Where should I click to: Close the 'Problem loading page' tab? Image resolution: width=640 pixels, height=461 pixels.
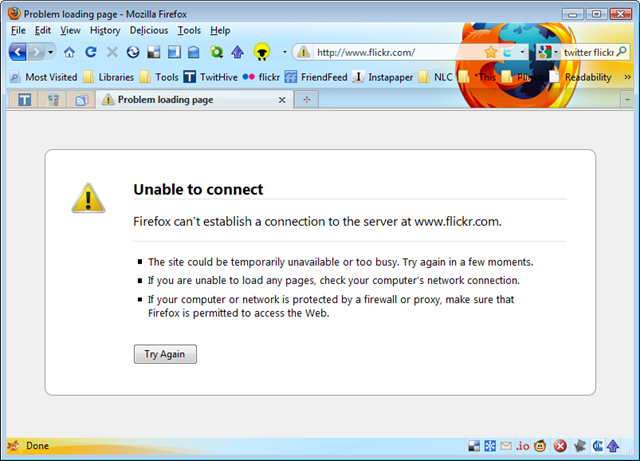(282, 100)
